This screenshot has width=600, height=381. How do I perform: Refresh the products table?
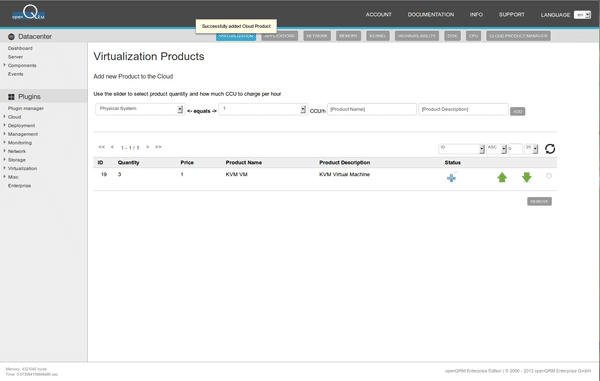point(550,148)
